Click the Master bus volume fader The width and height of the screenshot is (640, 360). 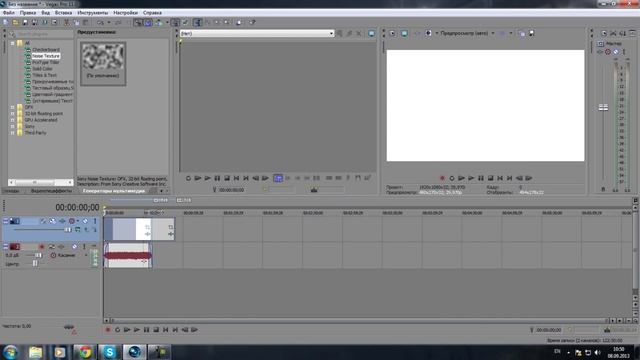pos(603,107)
